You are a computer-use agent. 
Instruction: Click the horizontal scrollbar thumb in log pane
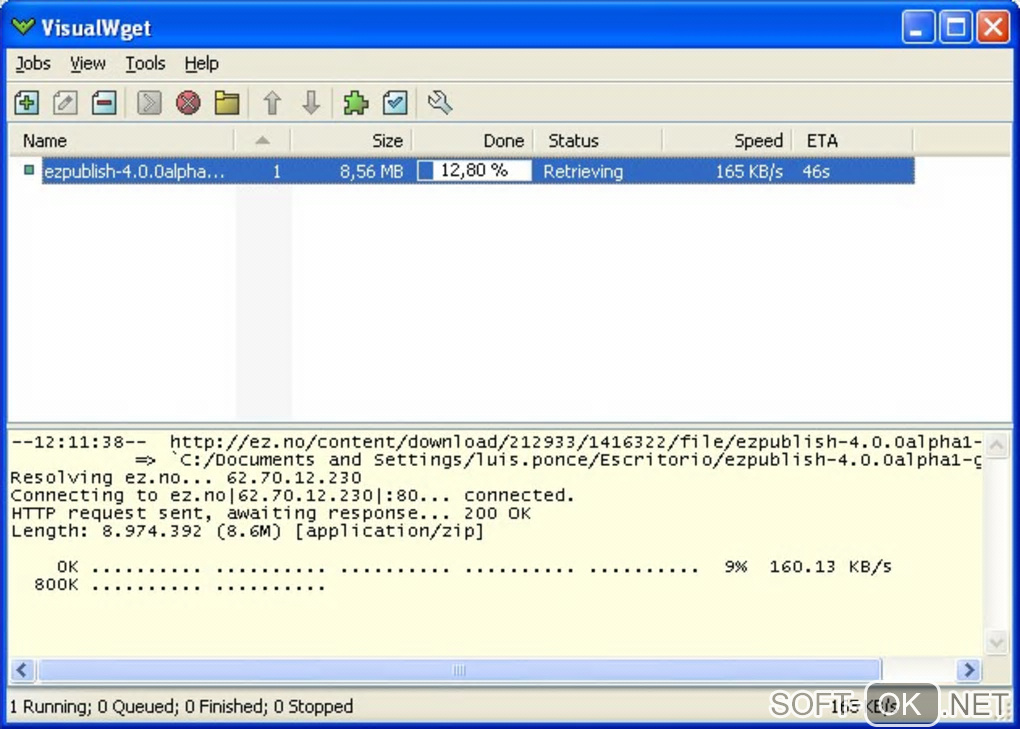tap(459, 670)
